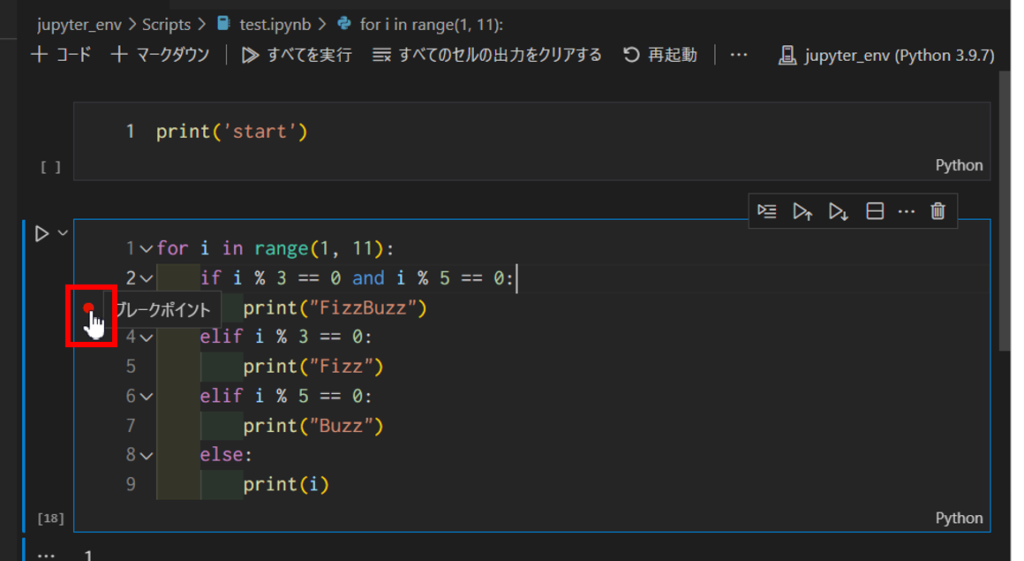Clear outputs of all cells
This screenshot has height=561, width=1024.
[x=487, y=55]
